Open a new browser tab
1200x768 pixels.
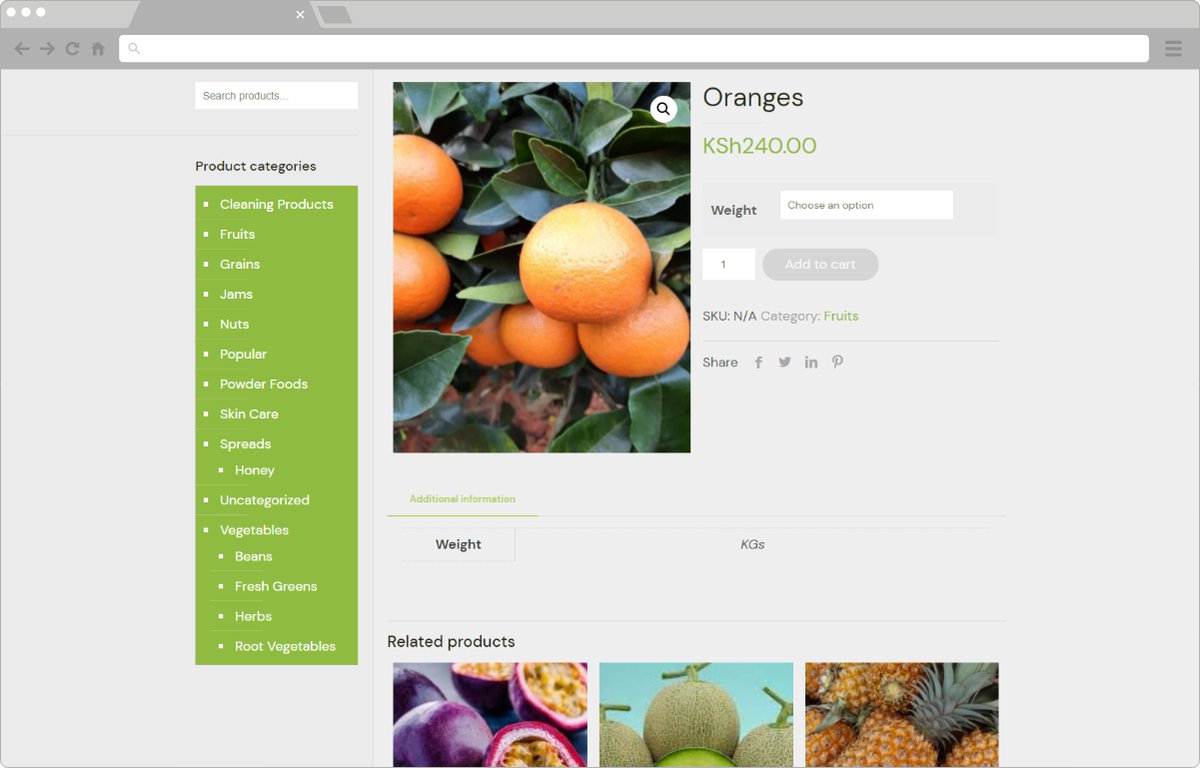[334, 14]
